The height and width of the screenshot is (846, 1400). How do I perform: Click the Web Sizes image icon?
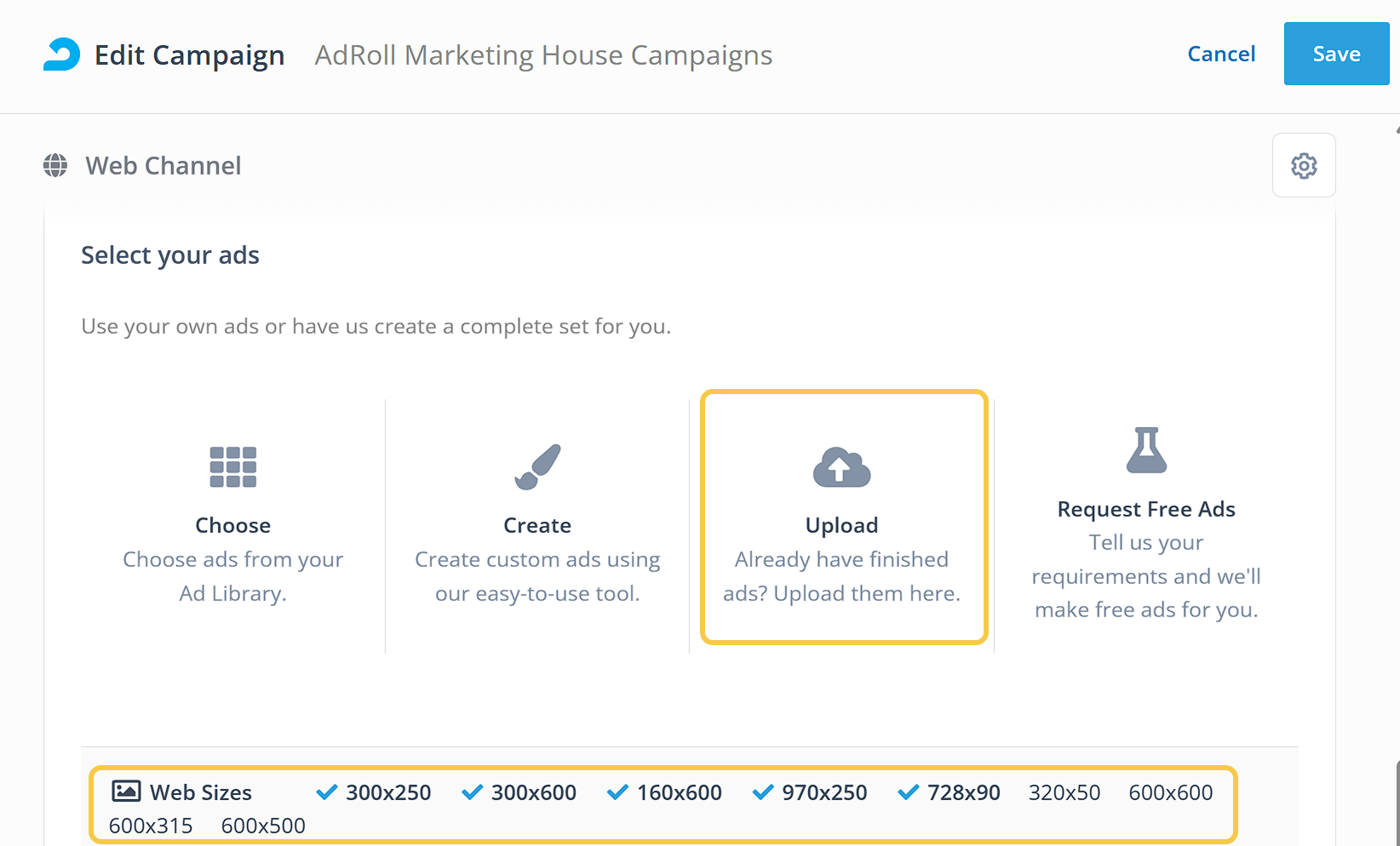point(126,792)
